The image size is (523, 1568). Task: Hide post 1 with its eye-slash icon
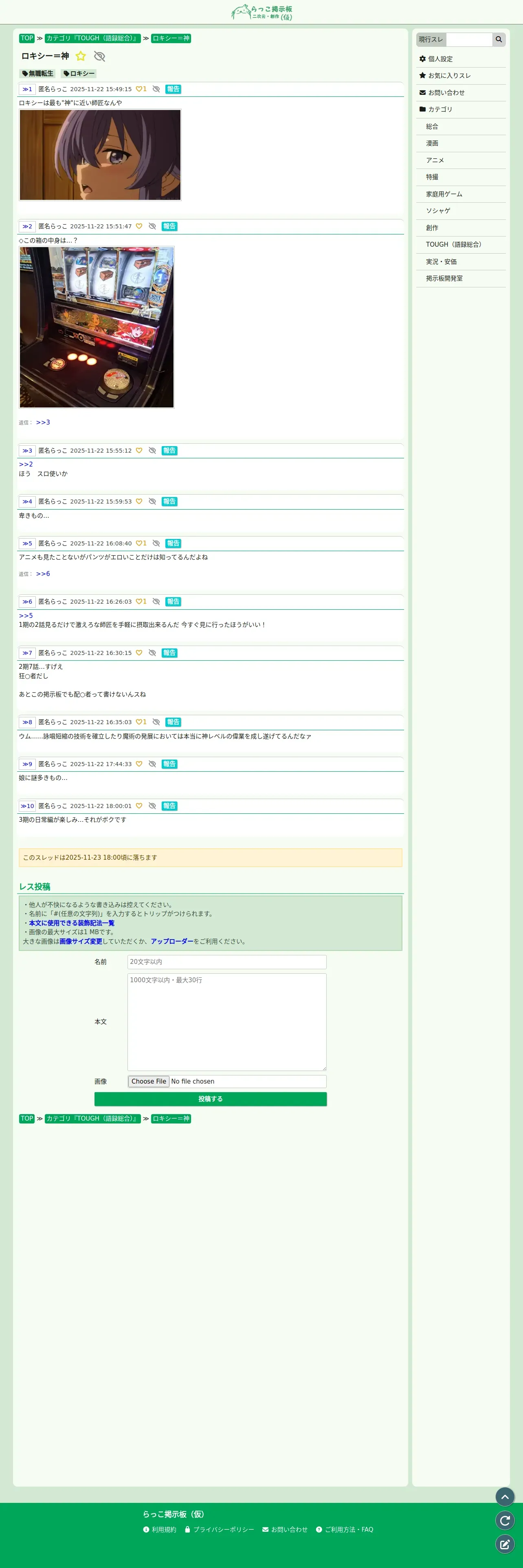tap(156, 89)
